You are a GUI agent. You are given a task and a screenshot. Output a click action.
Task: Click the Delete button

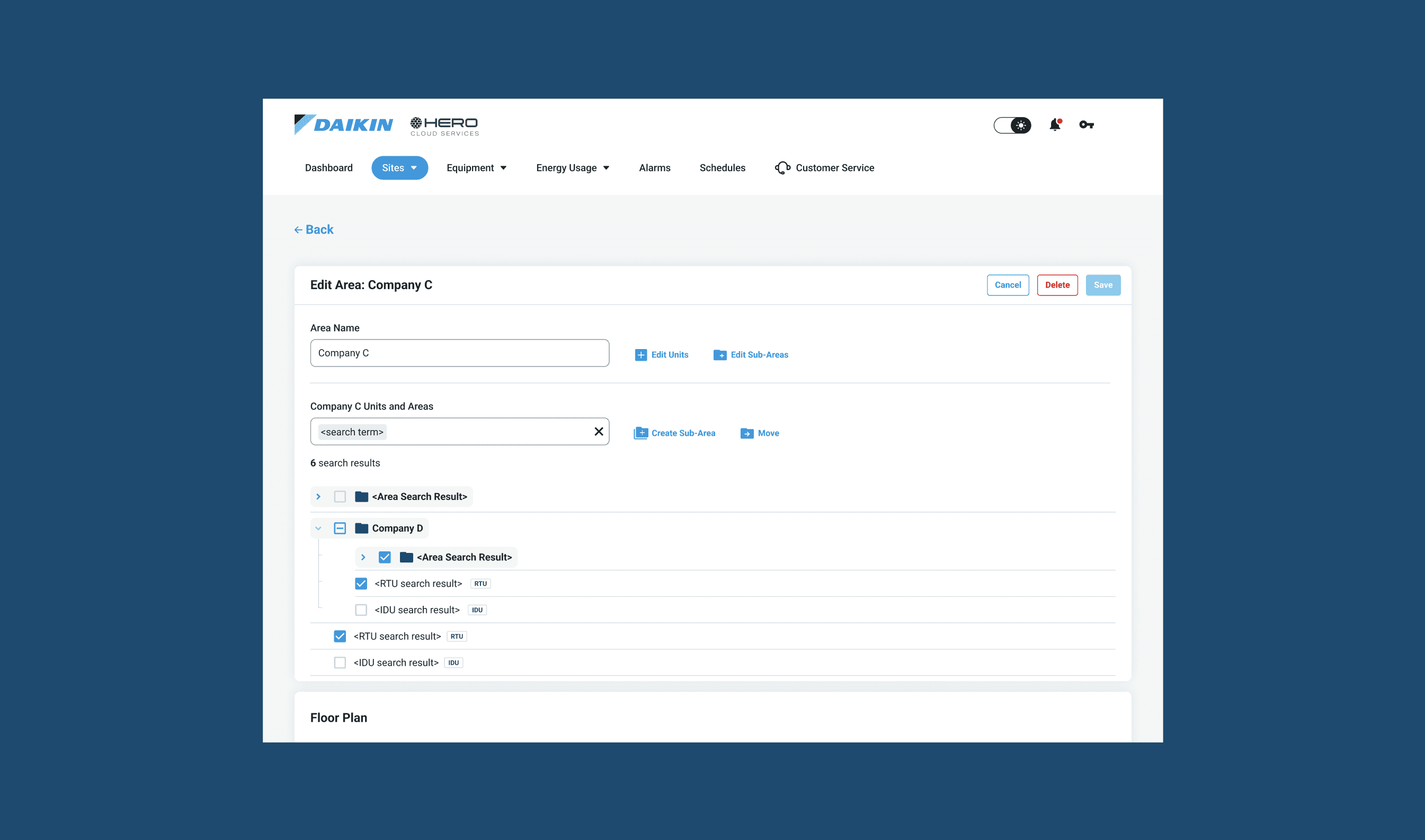[1056, 285]
